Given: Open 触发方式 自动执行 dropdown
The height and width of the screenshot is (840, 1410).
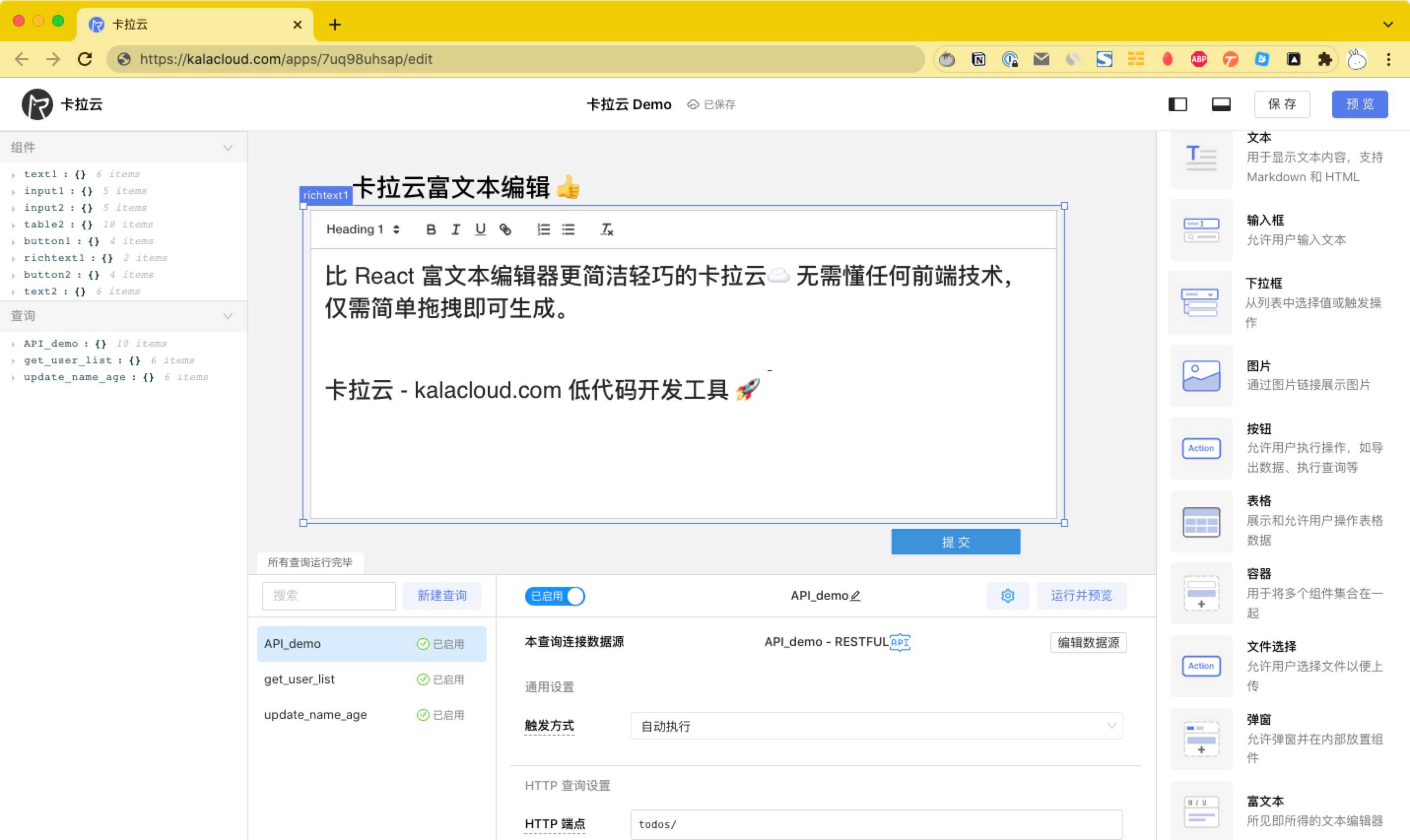Looking at the screenshot, I should (876, 726).
